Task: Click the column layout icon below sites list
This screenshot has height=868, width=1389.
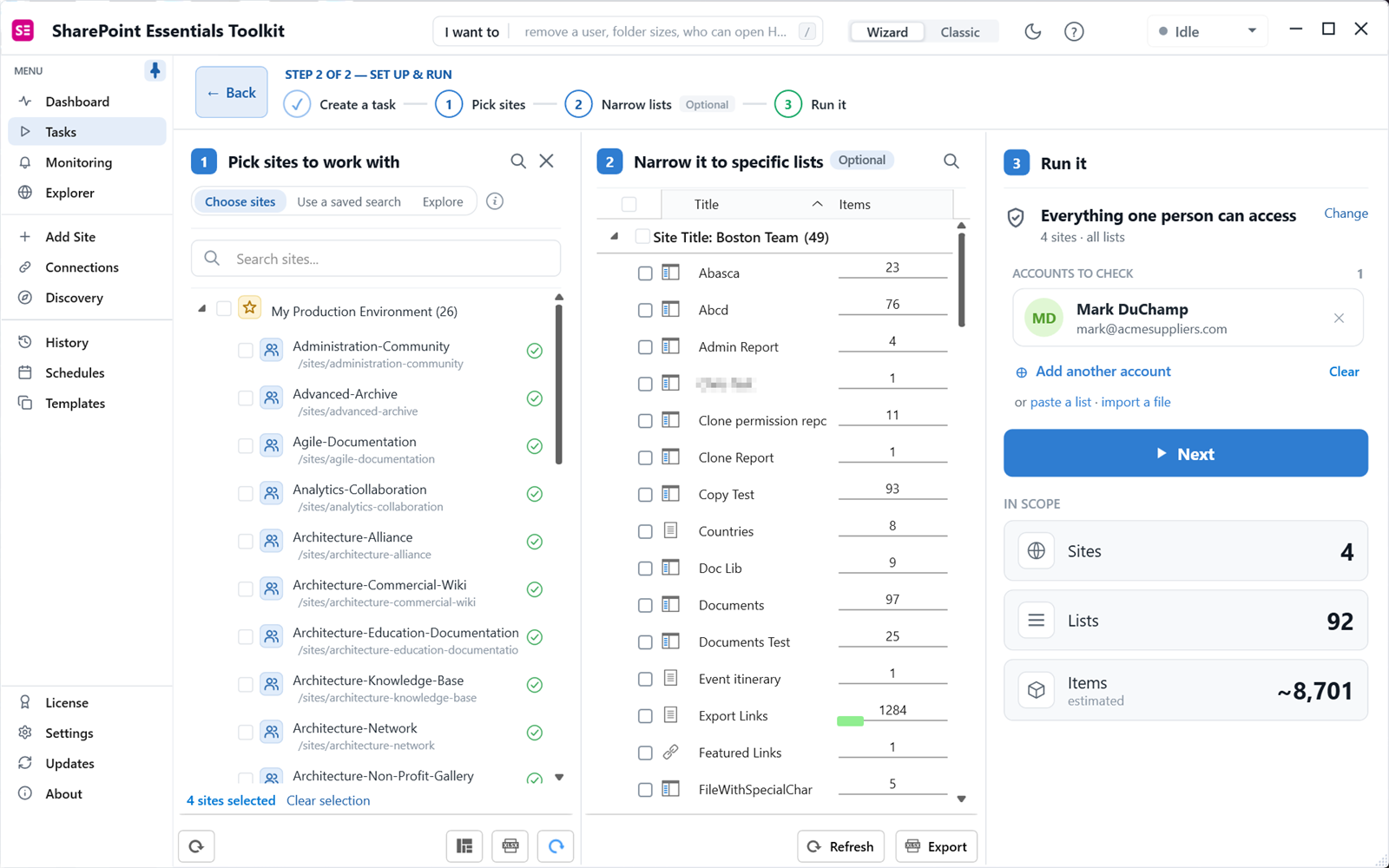Action: point(464,846)
